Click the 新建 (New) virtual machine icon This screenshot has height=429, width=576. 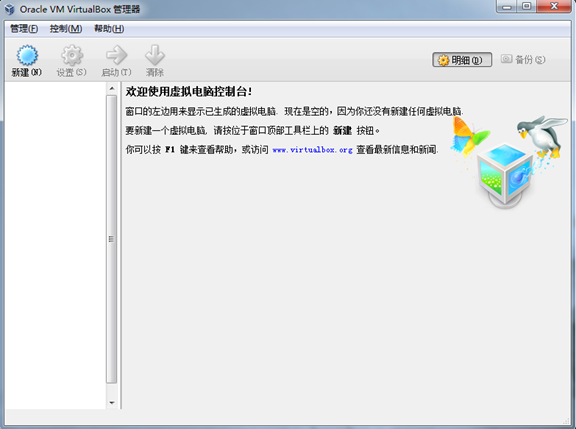click(x=27, y=55)
